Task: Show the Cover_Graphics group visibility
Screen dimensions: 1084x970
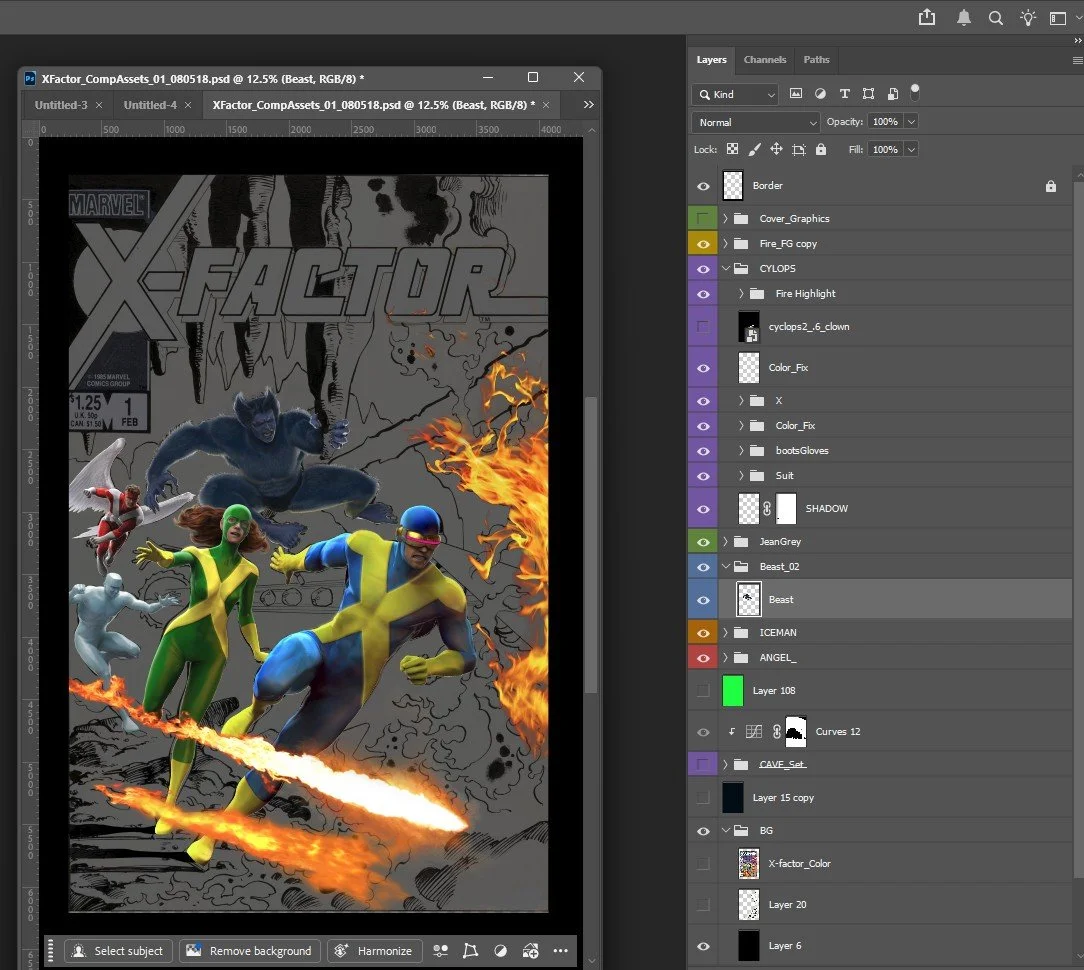Action: coord(703,218)
